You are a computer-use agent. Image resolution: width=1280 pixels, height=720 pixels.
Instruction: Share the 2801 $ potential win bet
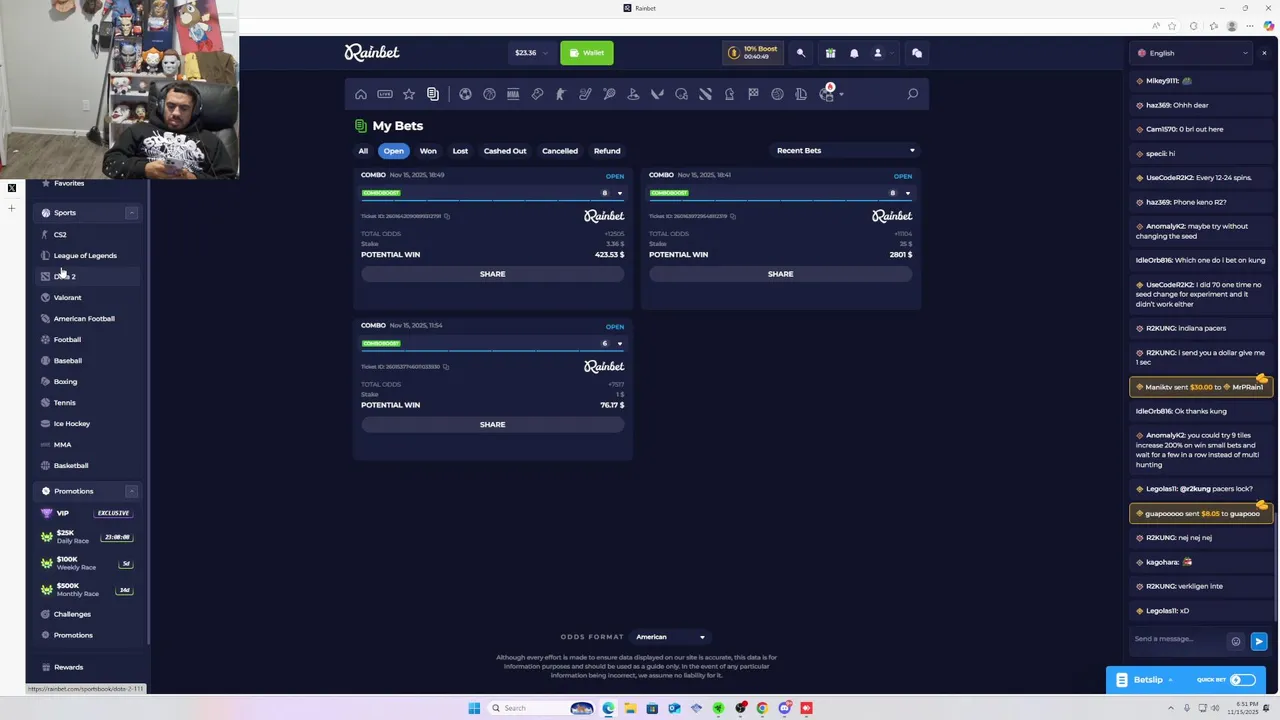pos(780,274)
